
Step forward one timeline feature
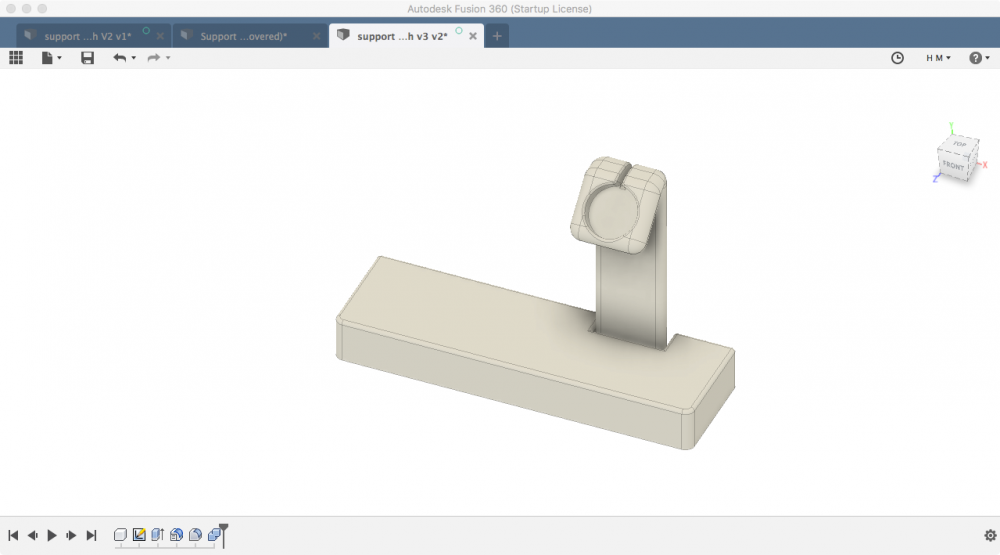click(71, 535)
